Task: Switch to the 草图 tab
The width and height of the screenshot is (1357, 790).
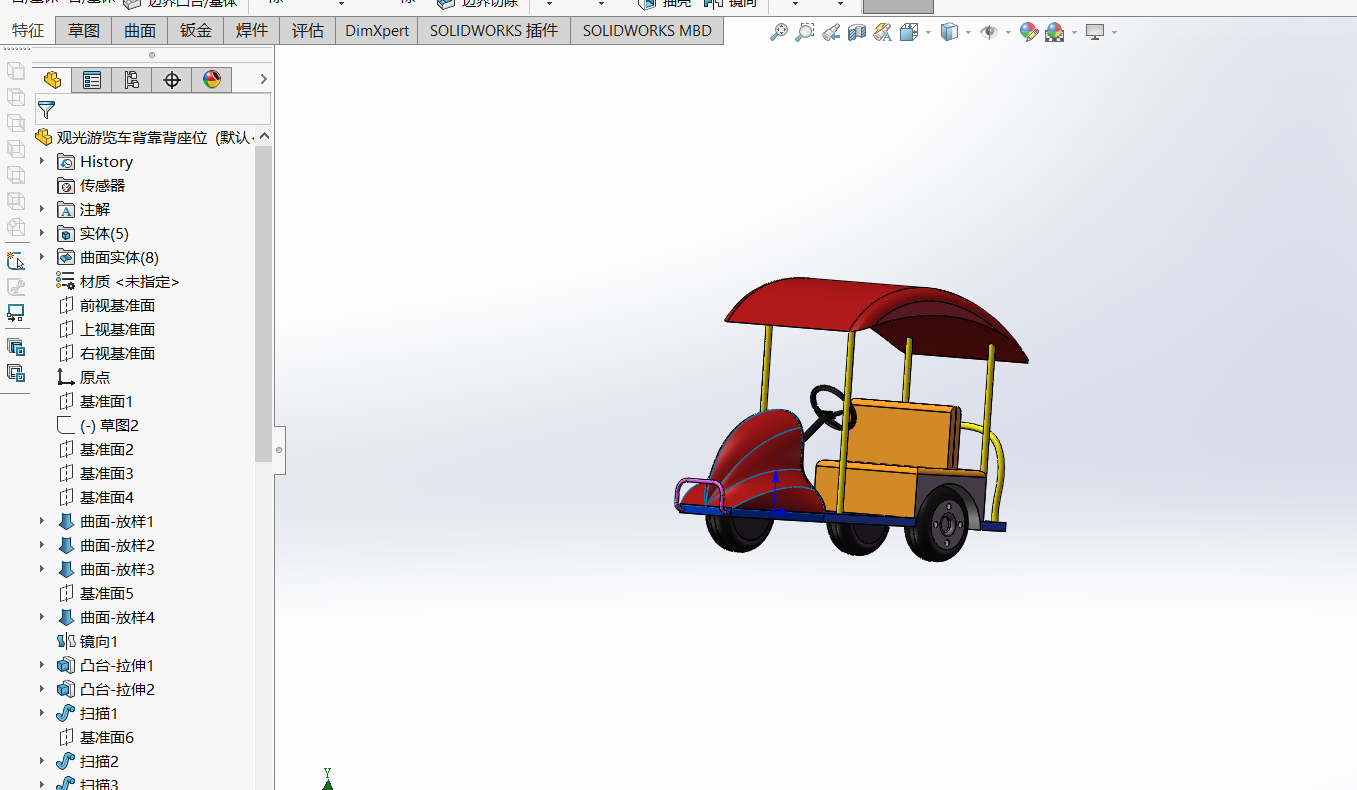Action: (x=84, y=30)
